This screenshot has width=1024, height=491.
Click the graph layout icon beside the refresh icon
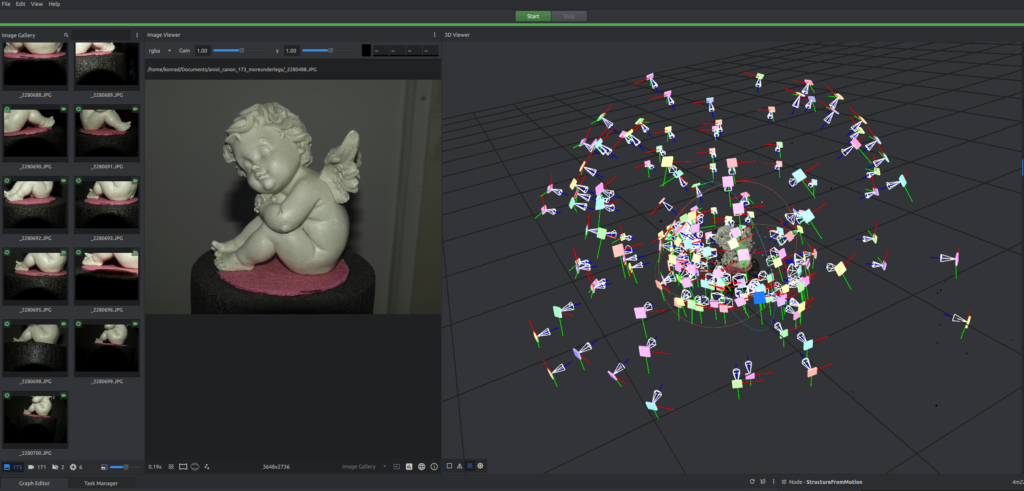coord(763,482)
